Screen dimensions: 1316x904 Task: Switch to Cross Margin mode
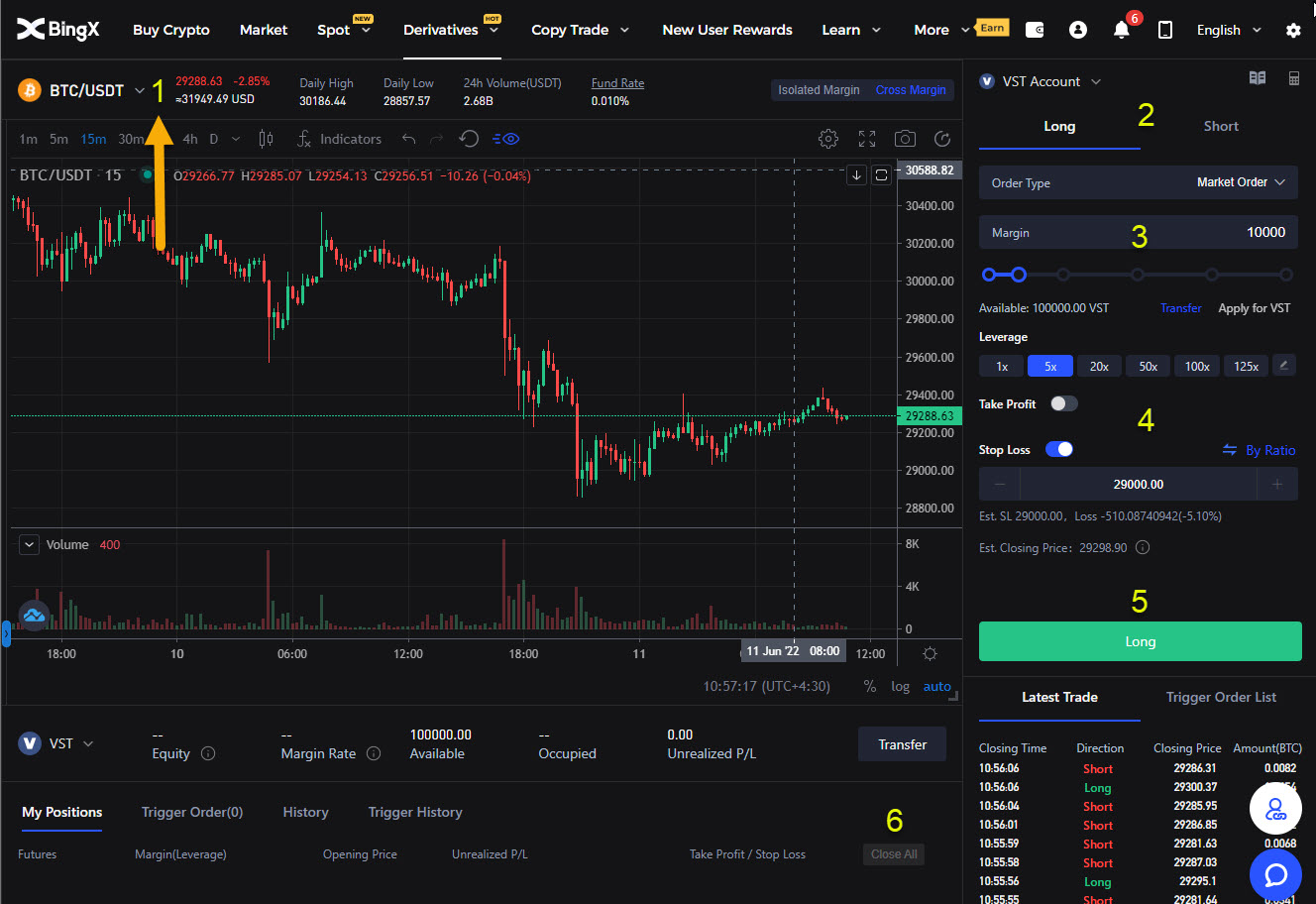(x=911, y=90)
